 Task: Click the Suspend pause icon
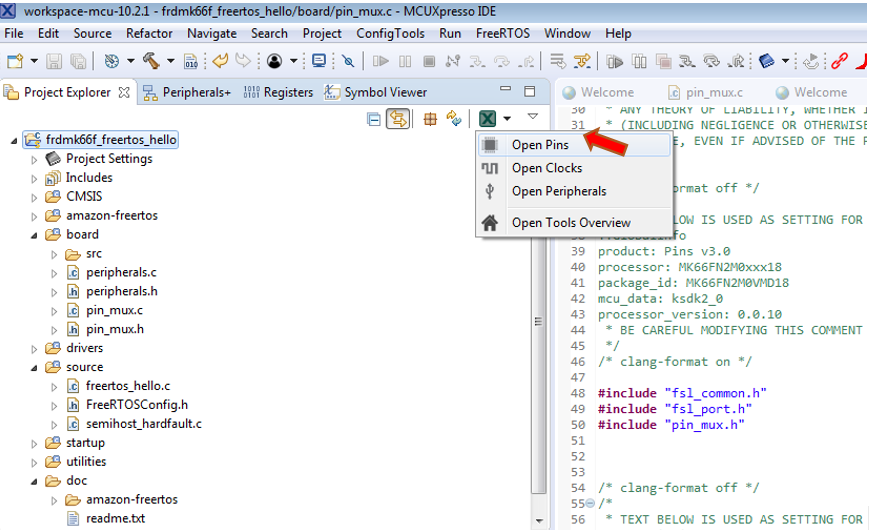pyautogui.click(x=405, y=61)
